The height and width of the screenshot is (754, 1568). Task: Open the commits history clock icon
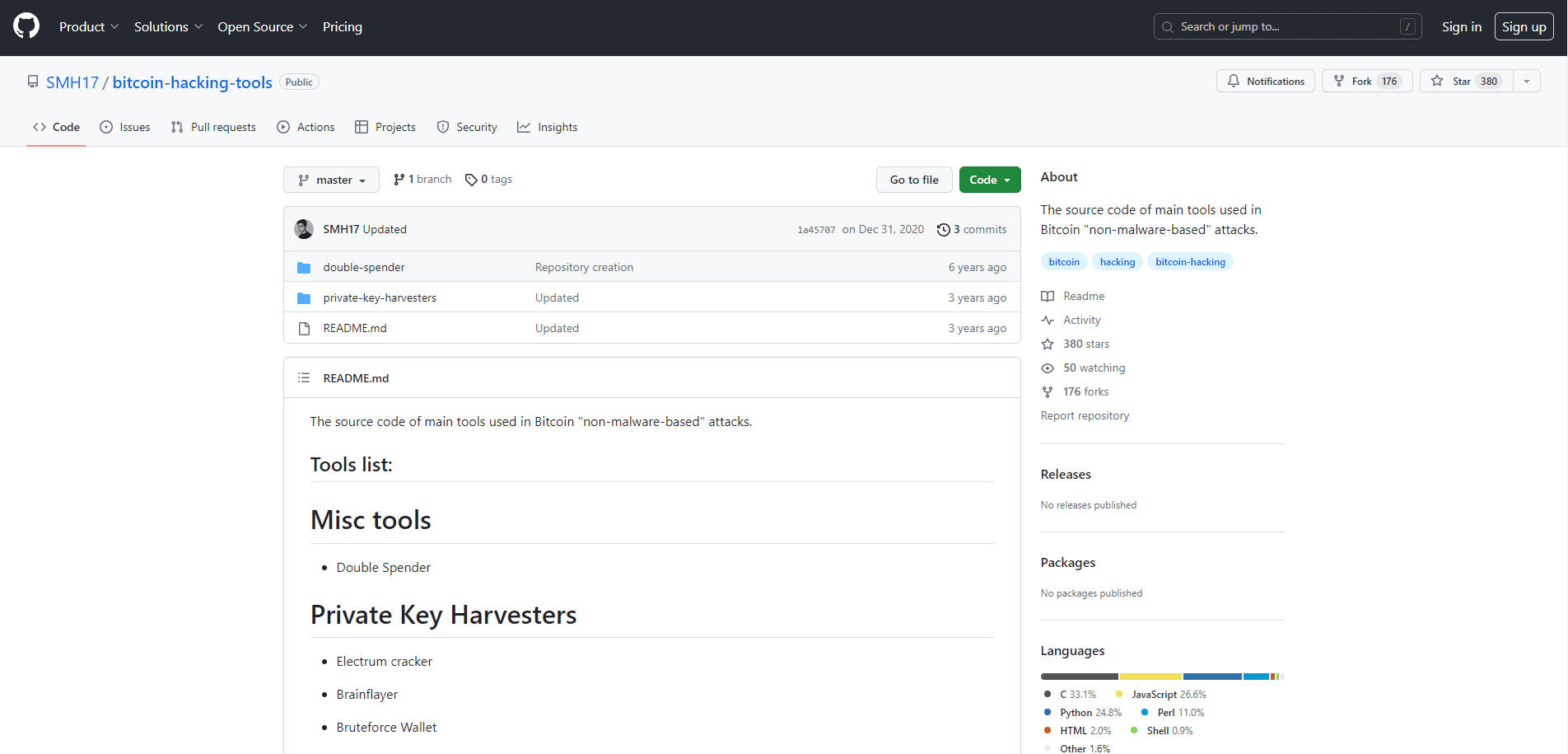point(943,230)
